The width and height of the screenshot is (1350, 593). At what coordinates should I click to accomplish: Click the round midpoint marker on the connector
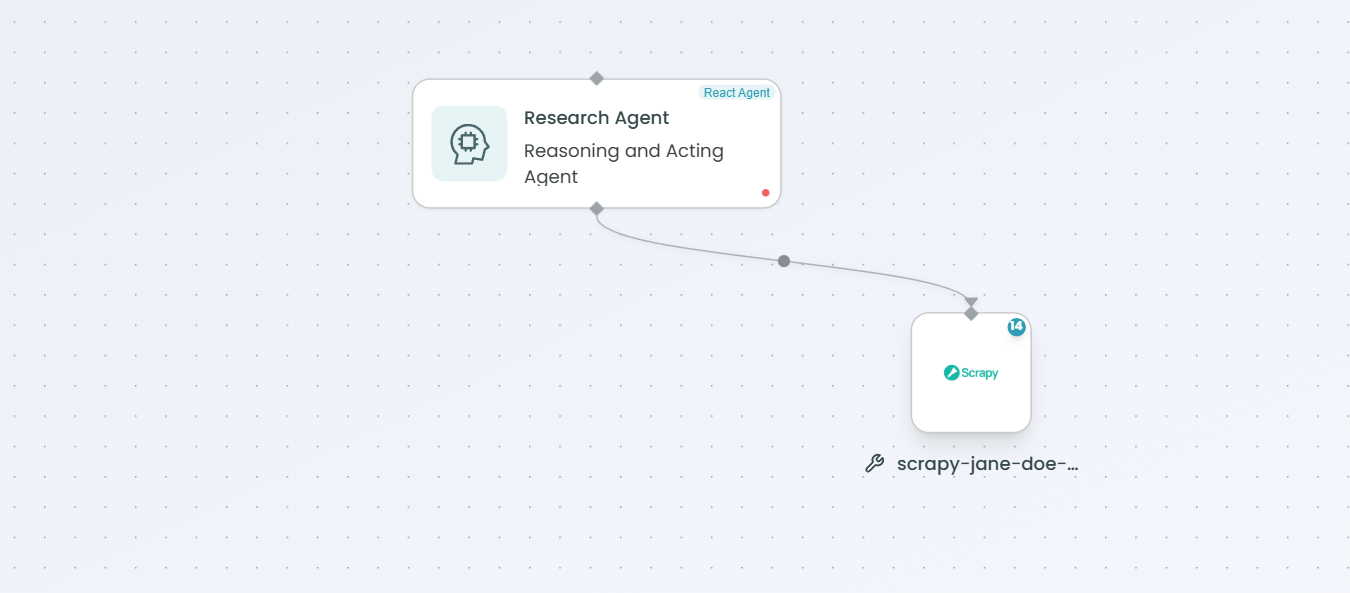(784, 261)
